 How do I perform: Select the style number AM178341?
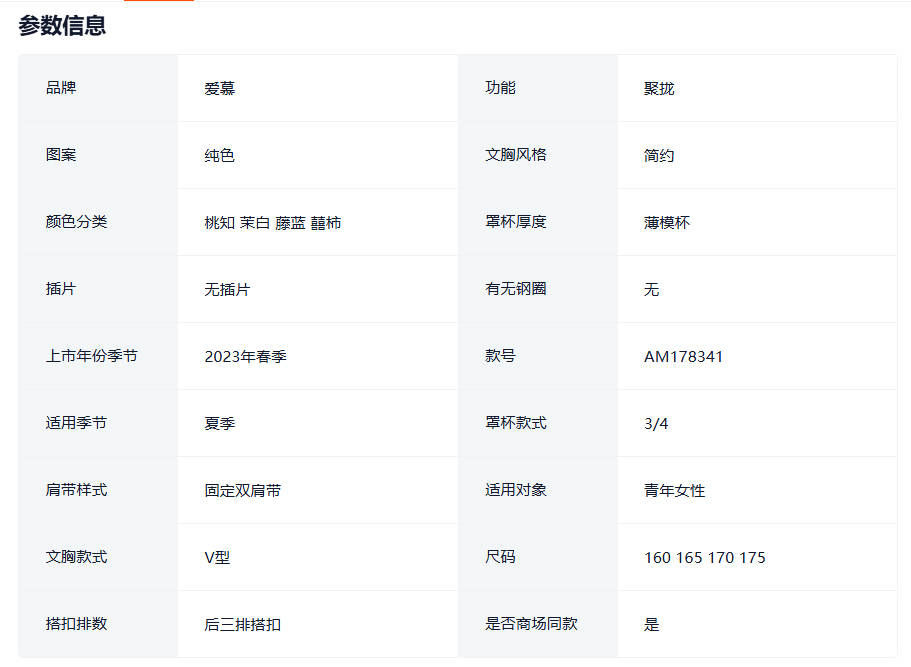pos(684,357)
